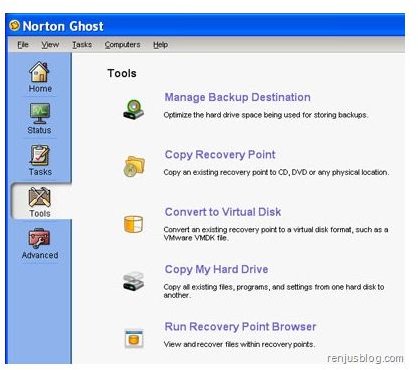
Task: Click the Advanced label in sidebar
Action: click(x=40, y=255)
